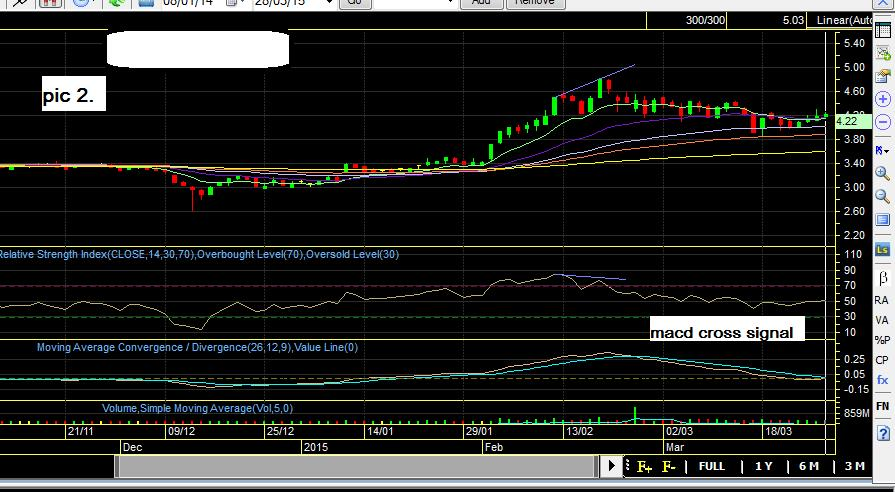Click the 14/01 date marker

(x=380, y=431)
